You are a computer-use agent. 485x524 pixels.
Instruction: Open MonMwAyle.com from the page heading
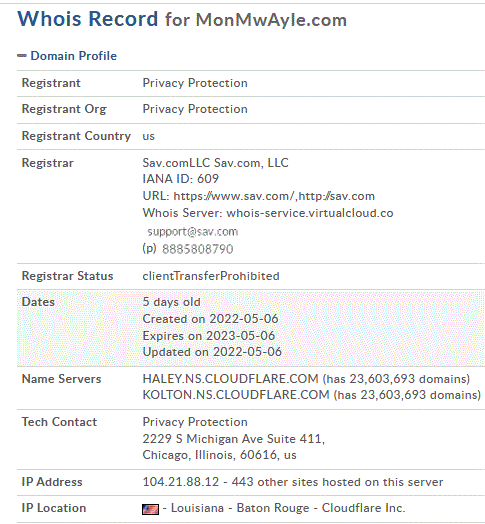coord(271,20)
